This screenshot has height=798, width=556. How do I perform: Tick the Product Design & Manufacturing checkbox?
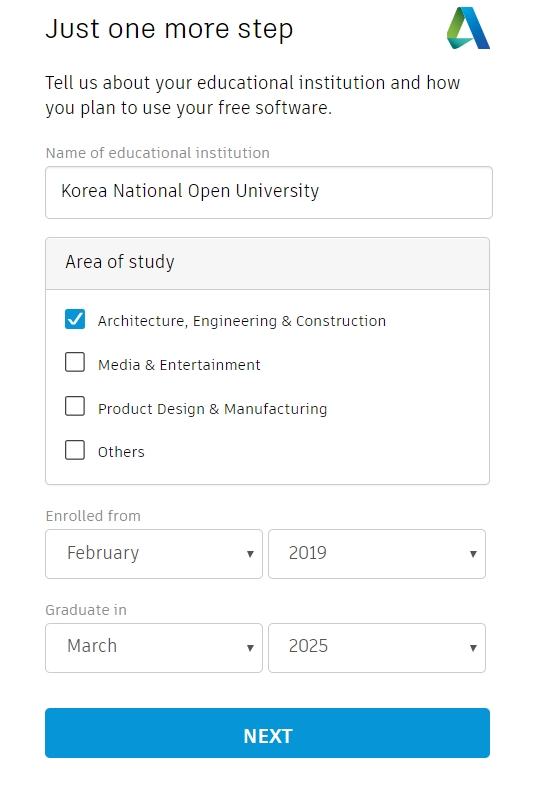75,406
